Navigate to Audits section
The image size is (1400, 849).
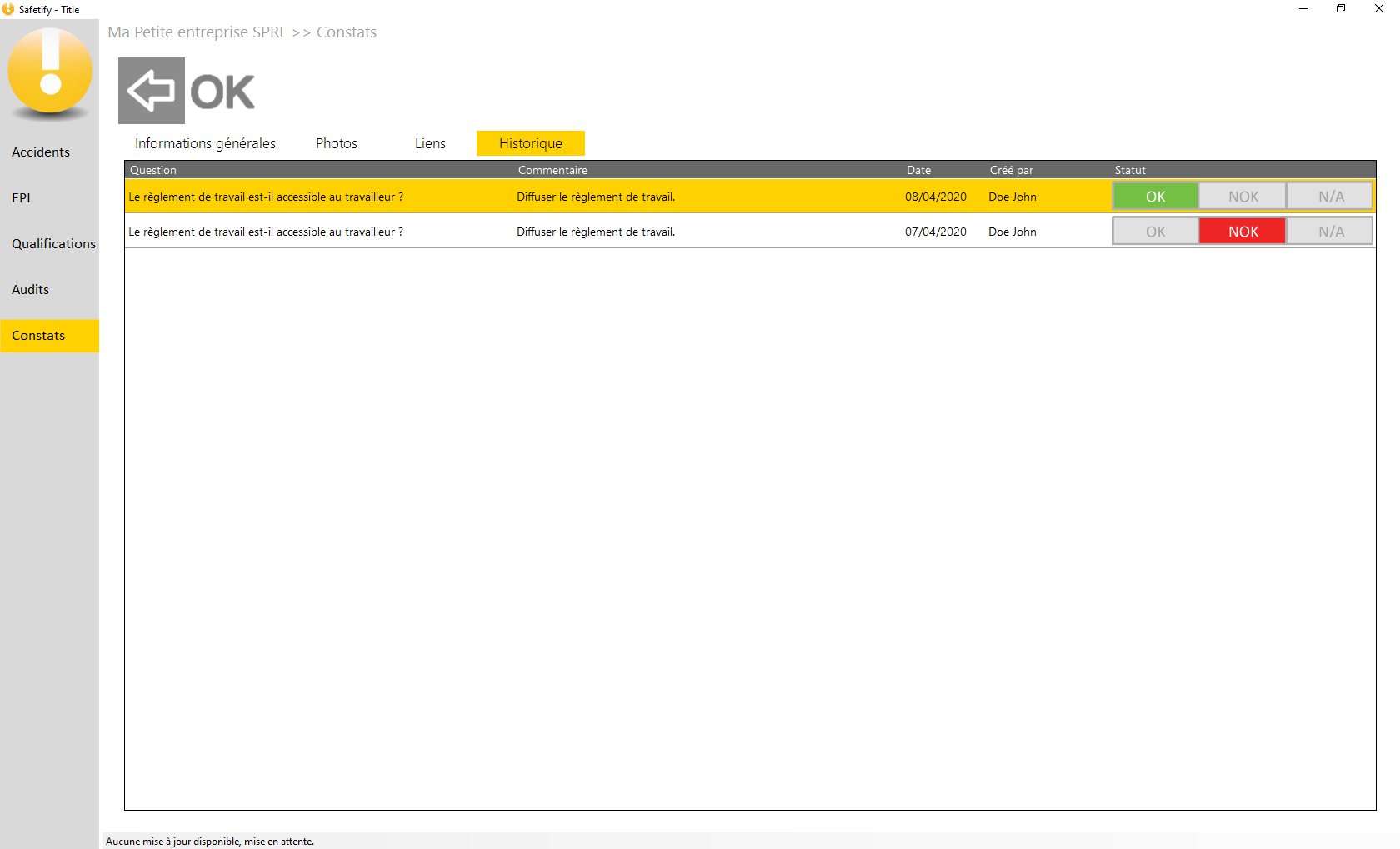coord(30,290)
